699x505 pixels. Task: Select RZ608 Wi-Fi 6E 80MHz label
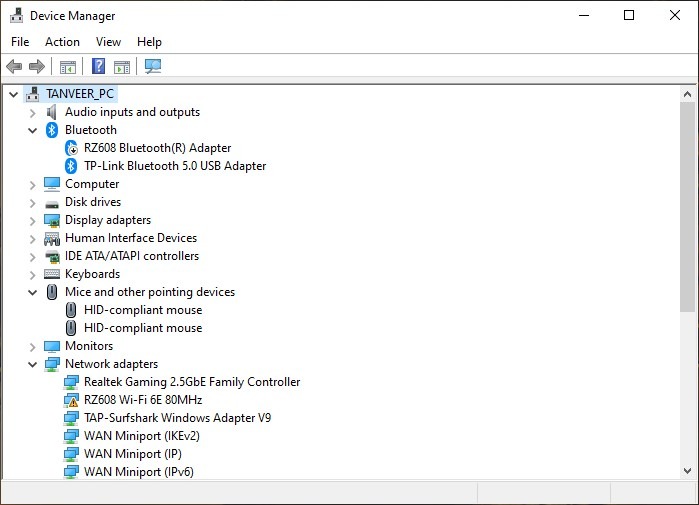click(x=143, y=400)
